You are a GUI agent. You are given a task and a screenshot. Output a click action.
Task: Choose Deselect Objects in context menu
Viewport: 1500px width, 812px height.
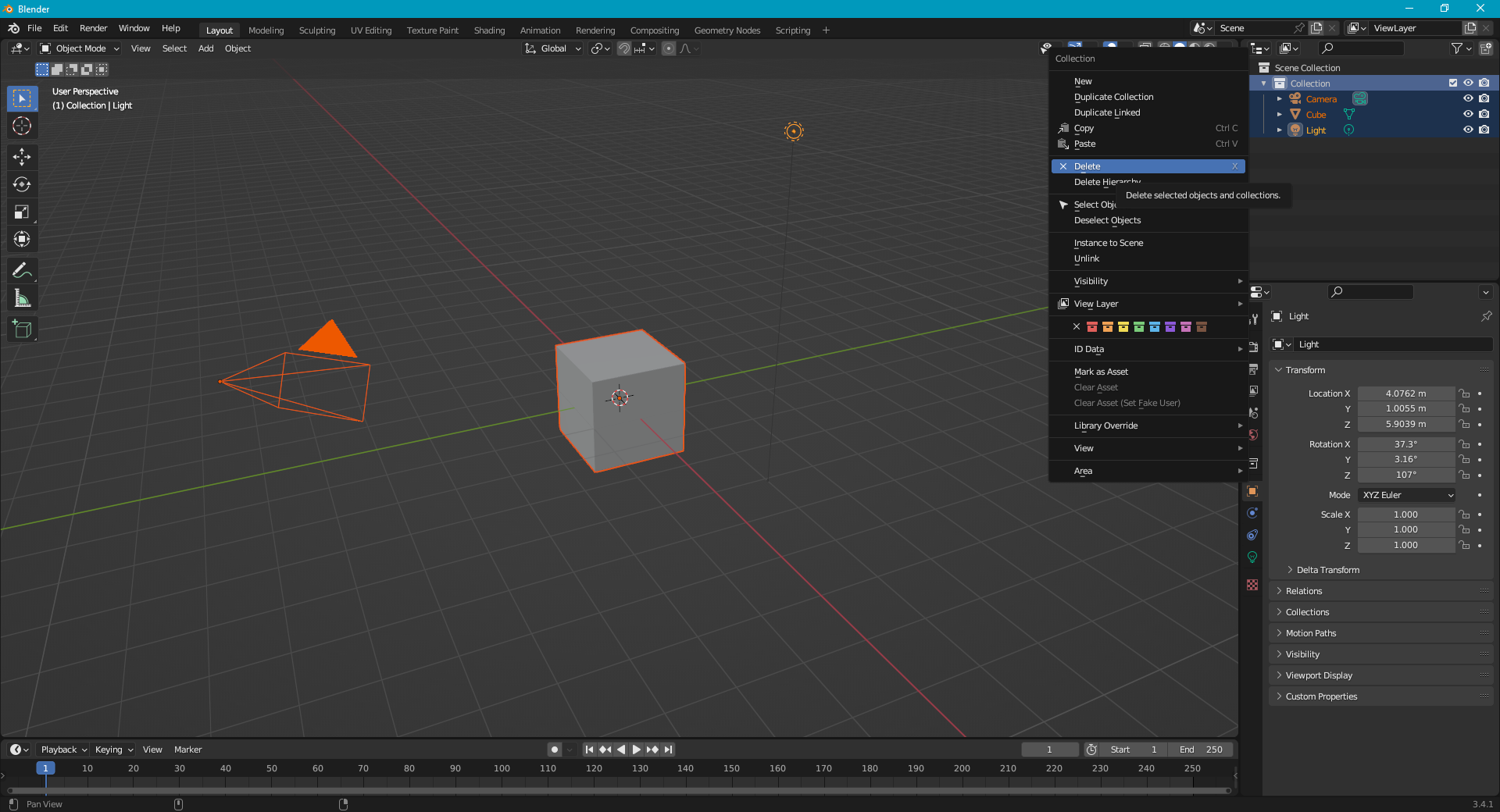[1148, 220]
